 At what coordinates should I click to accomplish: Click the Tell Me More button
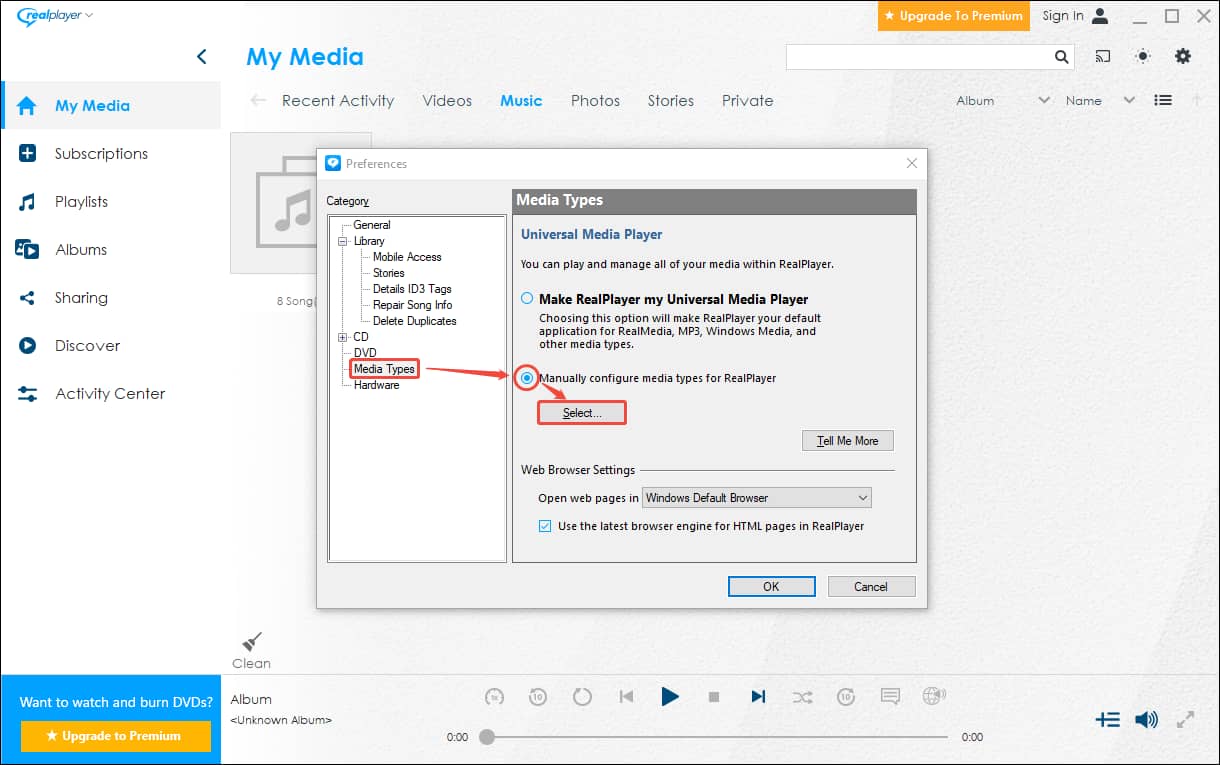point(847,440)
